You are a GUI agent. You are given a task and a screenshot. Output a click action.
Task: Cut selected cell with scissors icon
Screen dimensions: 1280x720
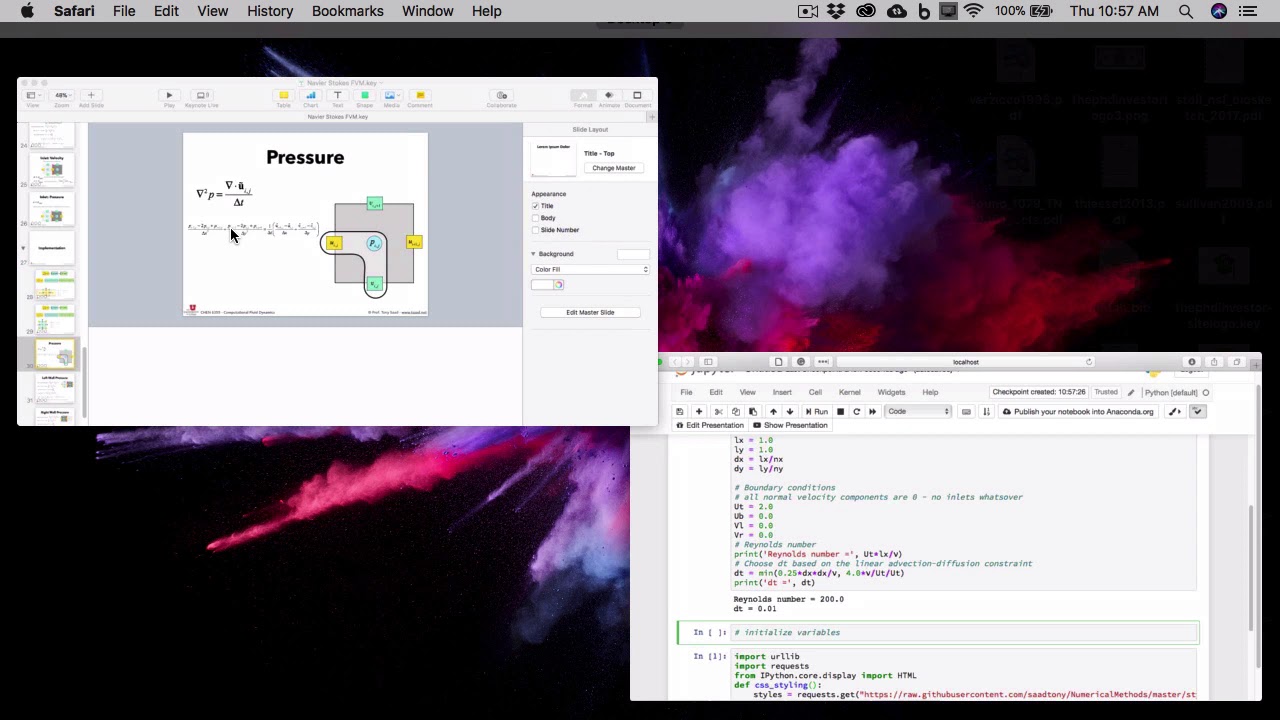(718, 412)
